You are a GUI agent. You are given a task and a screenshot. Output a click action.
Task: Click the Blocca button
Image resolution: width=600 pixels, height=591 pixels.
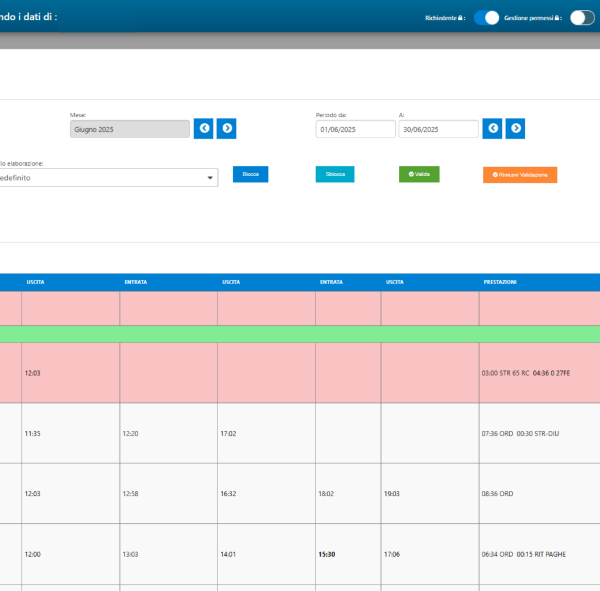coord(251,174)
